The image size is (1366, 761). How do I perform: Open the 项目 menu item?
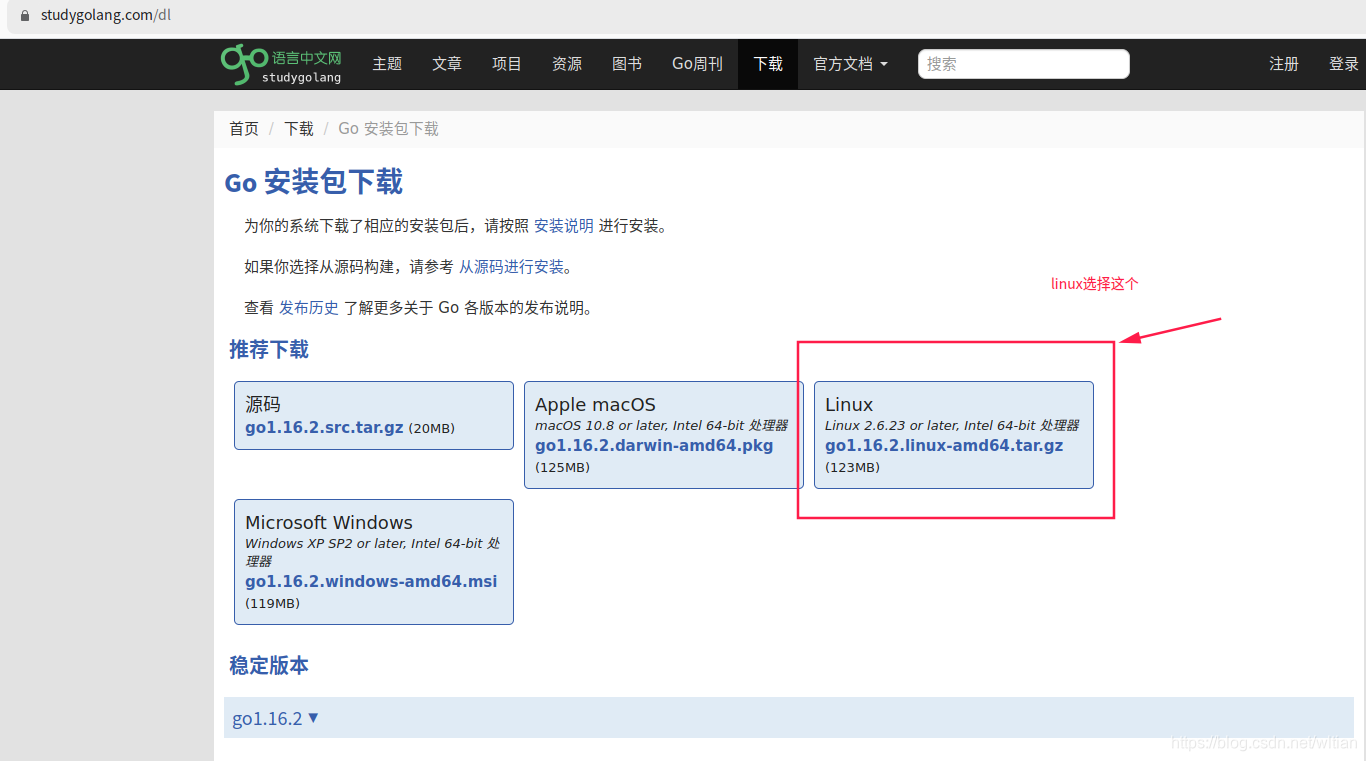pyautogui.click(x=507, y=64)
